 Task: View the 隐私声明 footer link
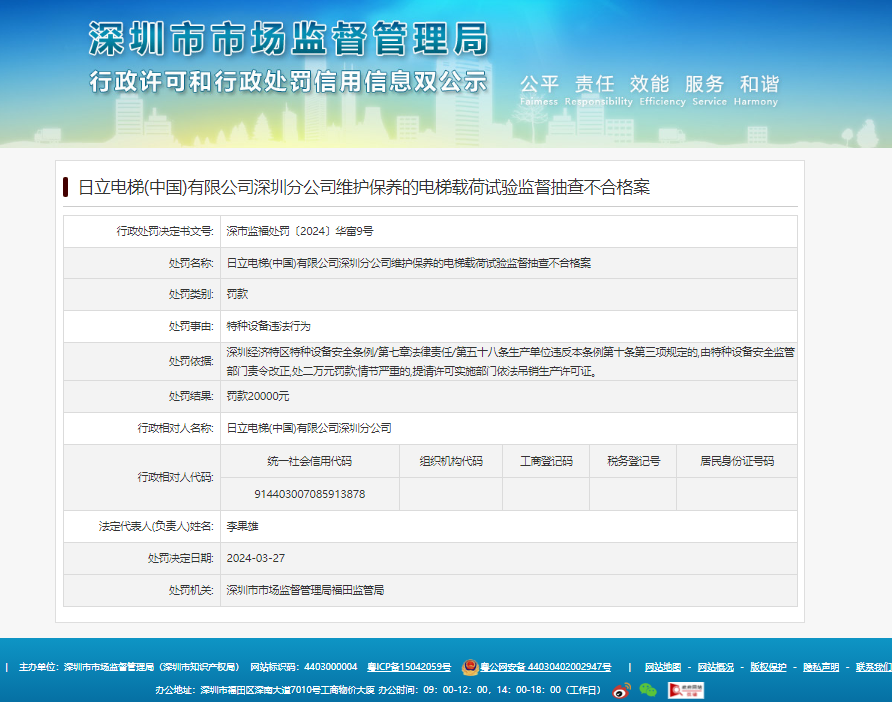821,667
